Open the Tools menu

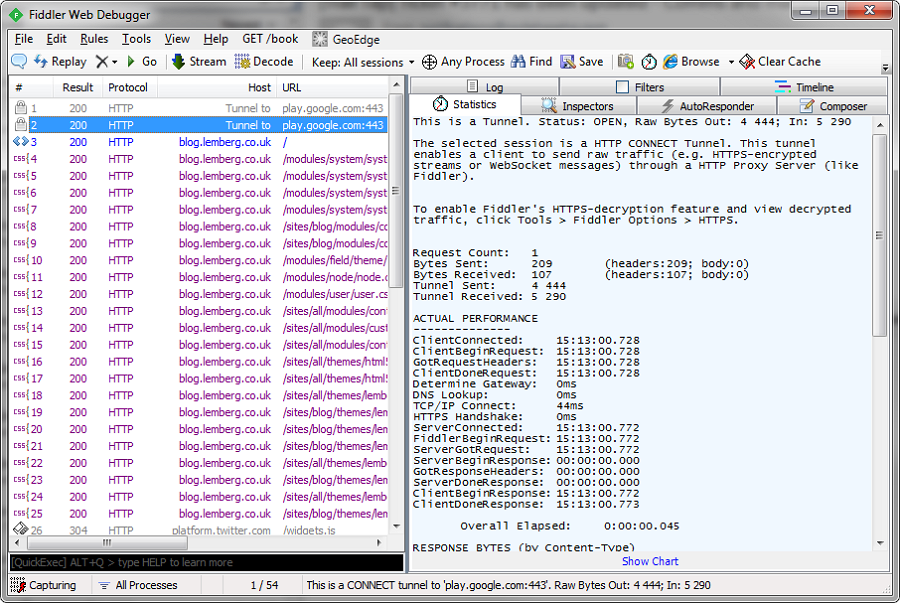(x=137, y=39)
